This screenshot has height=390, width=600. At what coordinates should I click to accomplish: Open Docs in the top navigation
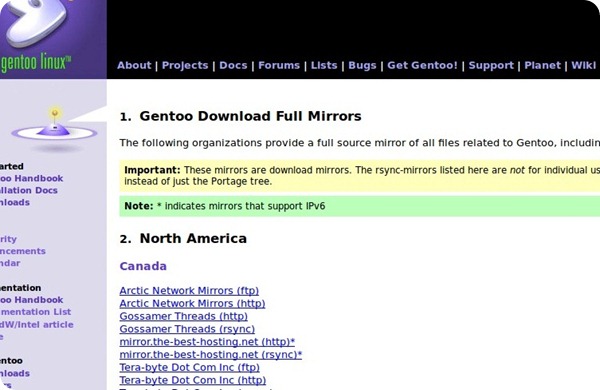click(233, 65)
